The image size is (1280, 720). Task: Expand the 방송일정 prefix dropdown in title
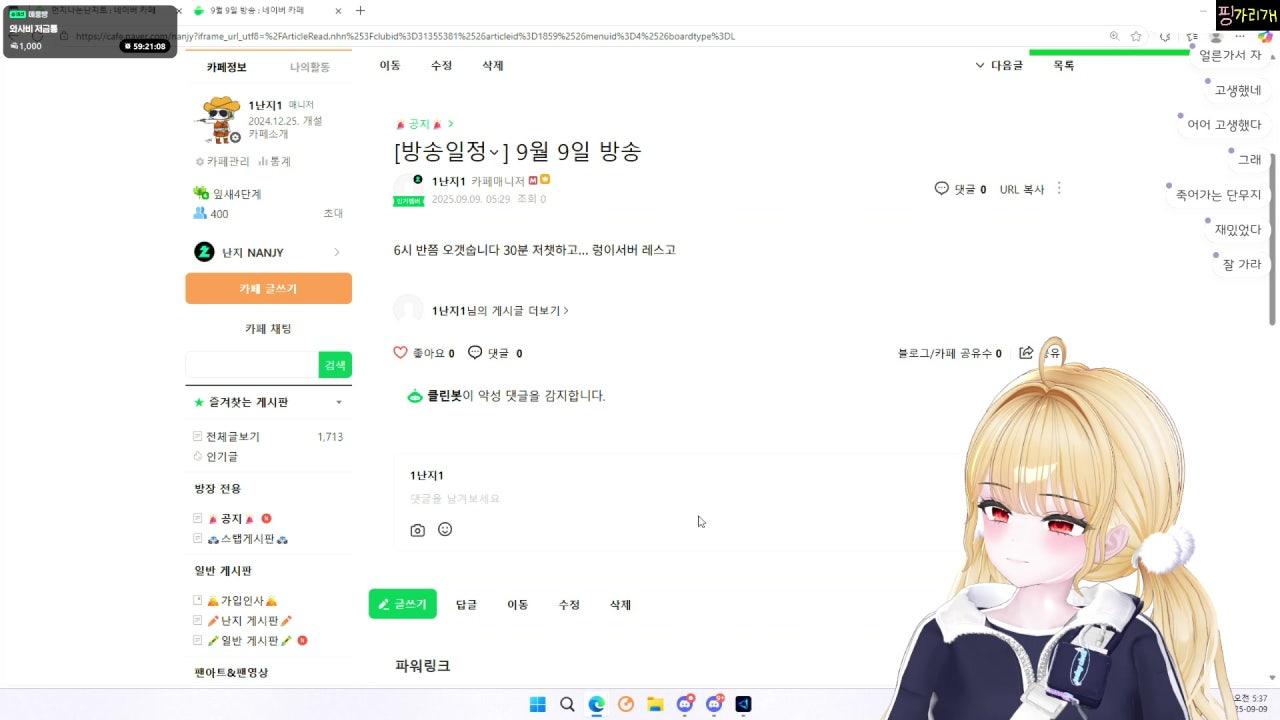tap(494, 152)
